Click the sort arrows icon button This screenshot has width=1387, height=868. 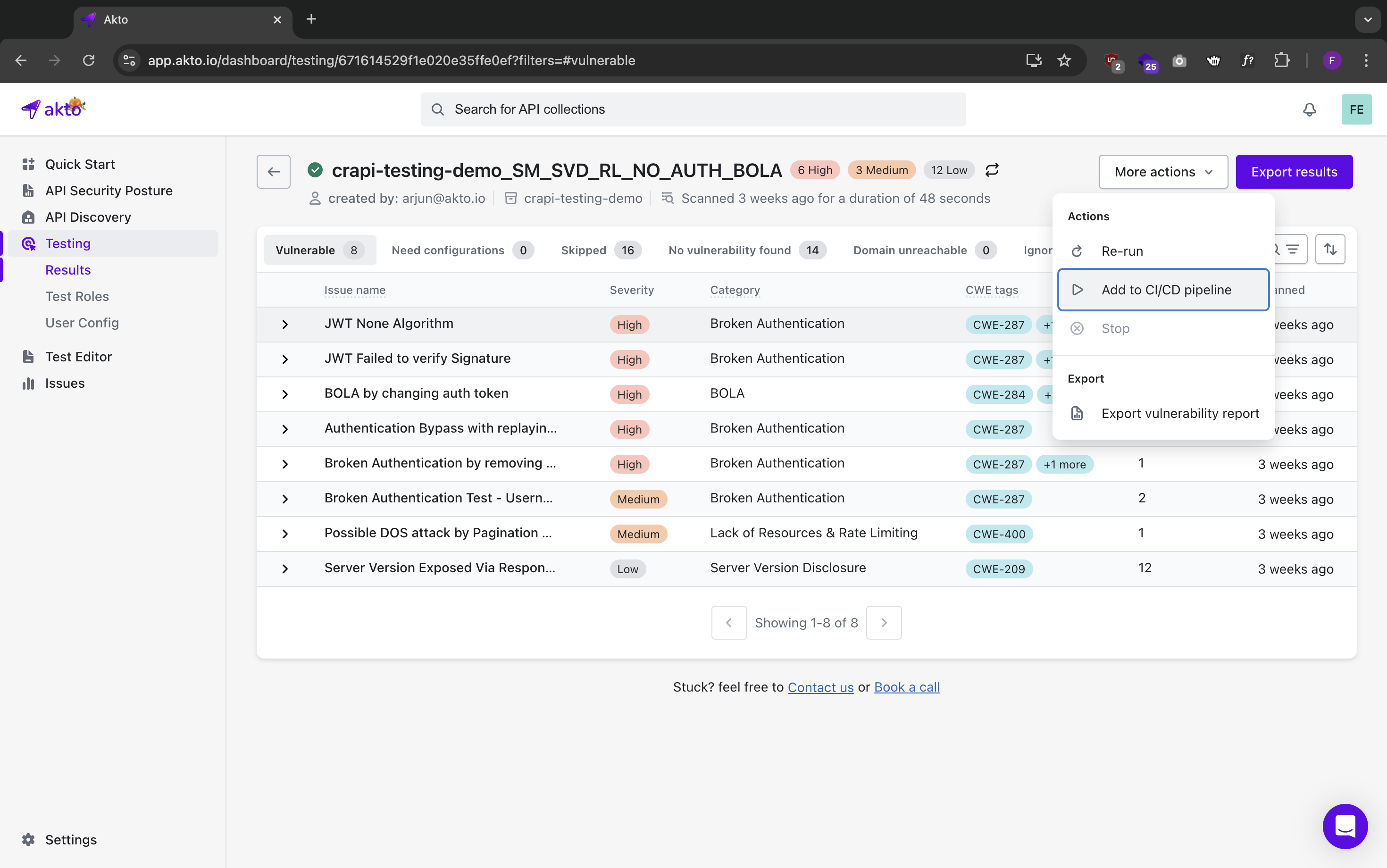click(x=1329, y=249)
